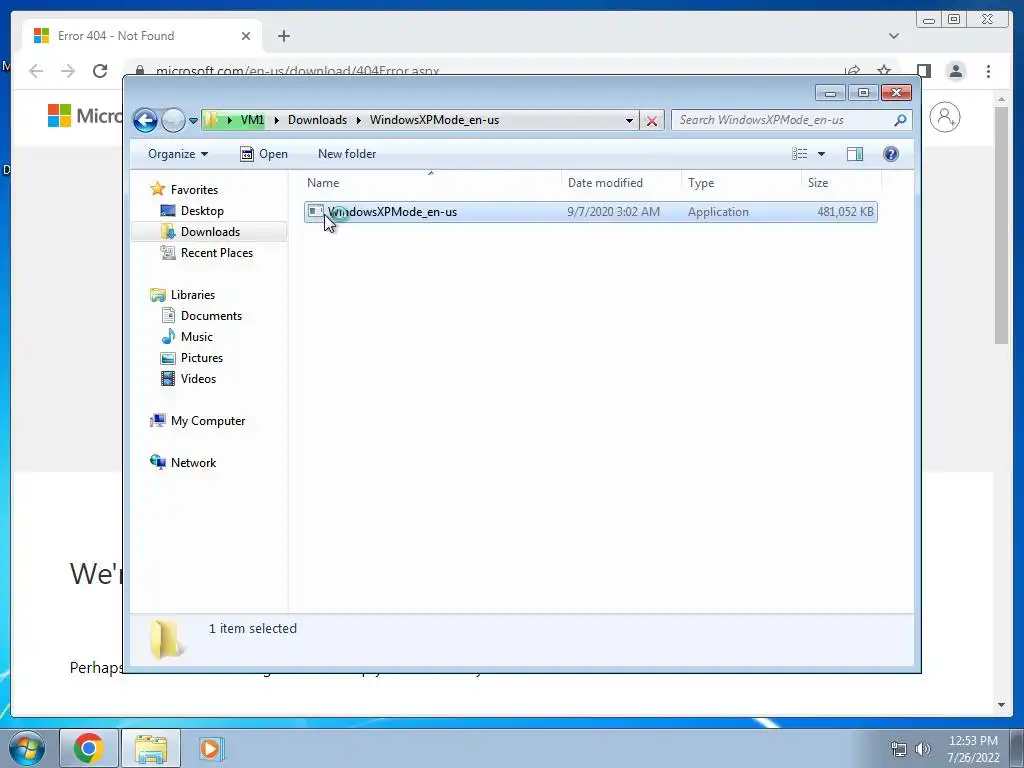The image size is (1024, 768).
Task: Open address bar previous locations dropdown
Action: point(629,120)
